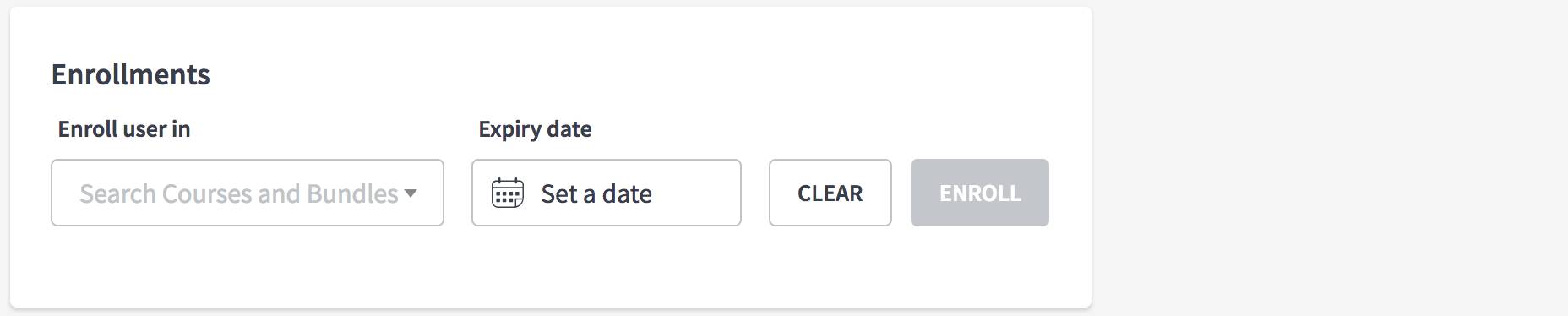Click the CLEAR button
The width and height of the screenshot is (1568, 316).
tap(830, 193)
